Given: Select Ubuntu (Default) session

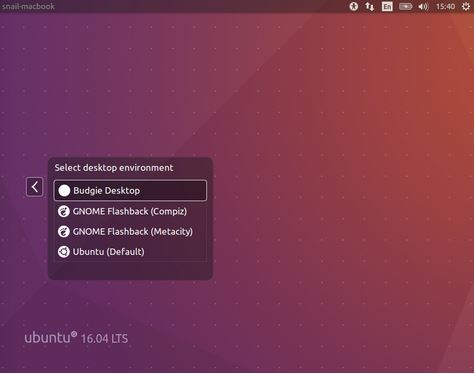Looking at the screenshot, I should point(130,252).
